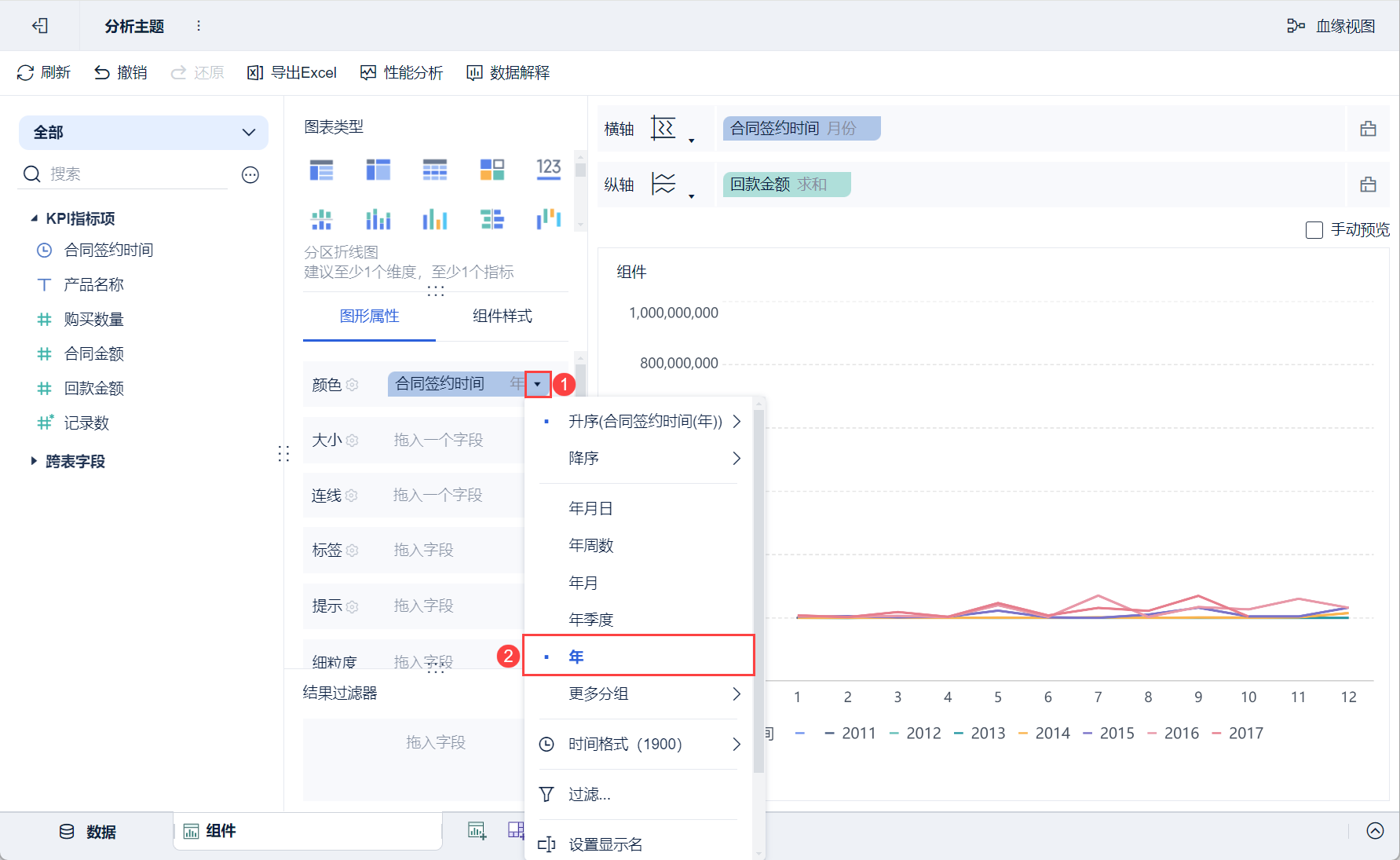Image resolution: width=1400 pixels, height=860 pixels.
Task: Choose the partitioned column chart type icon
Action: [x=321, y=220]
